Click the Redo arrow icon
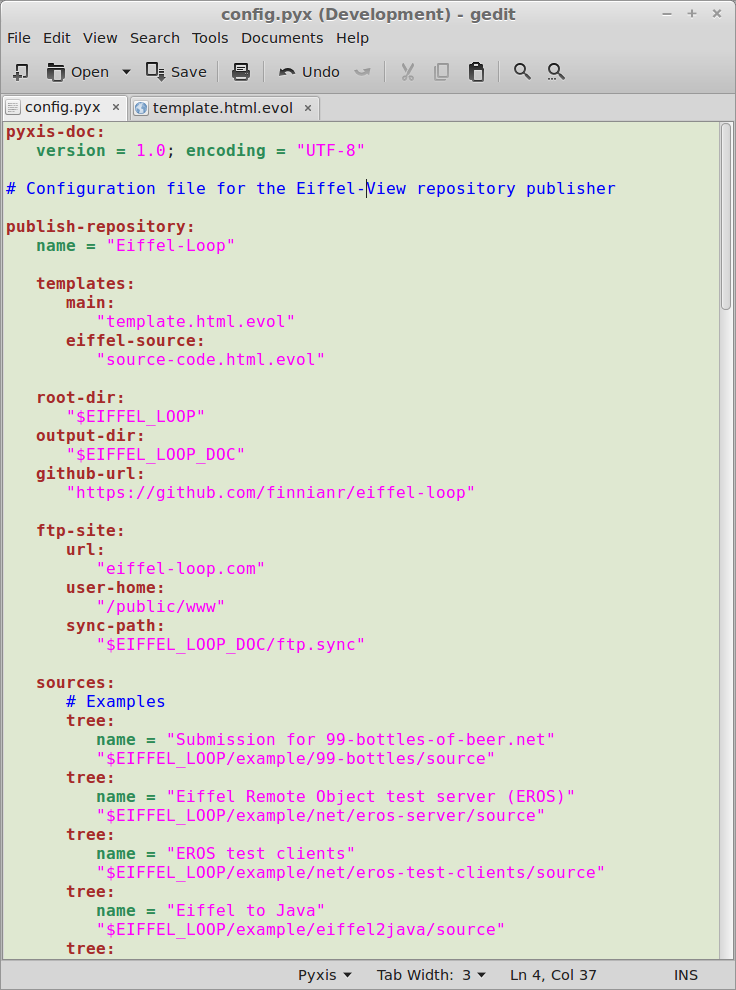 [363, 72]
